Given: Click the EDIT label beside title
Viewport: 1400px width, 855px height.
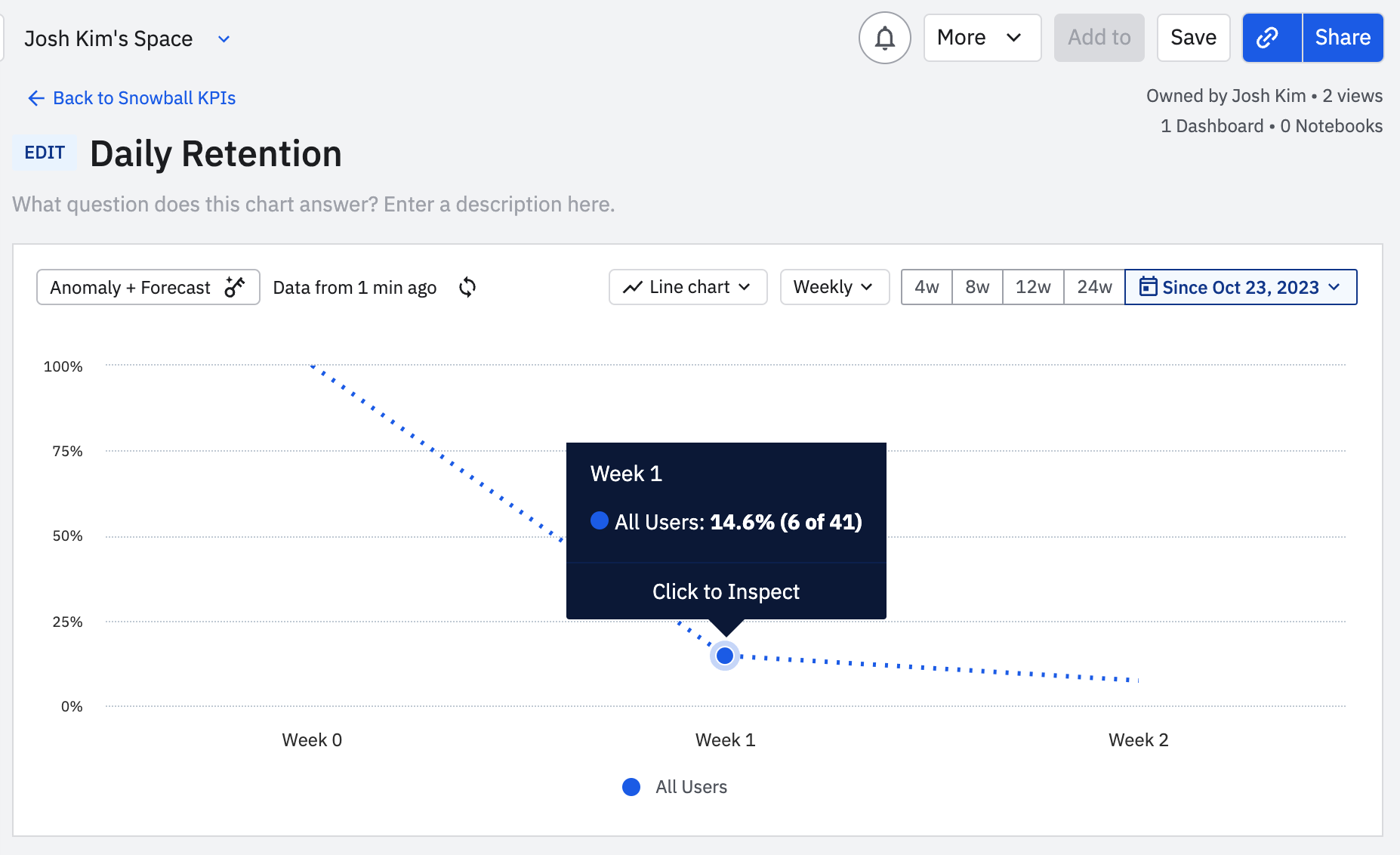Looking at the screenshot, I should click(45, 153).
